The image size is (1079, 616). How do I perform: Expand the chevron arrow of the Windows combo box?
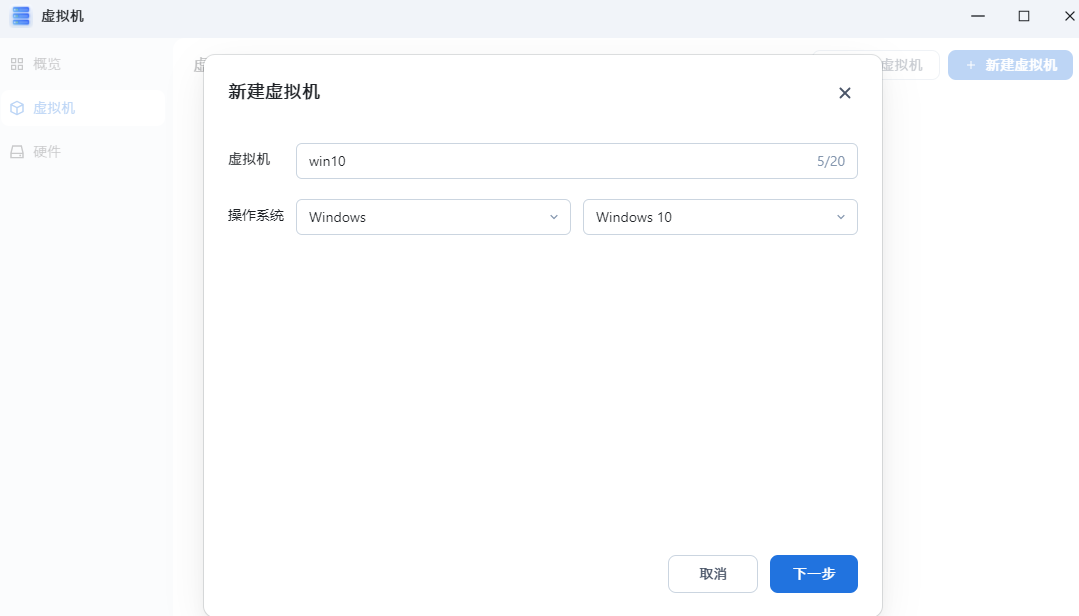(x=553, y=217)
